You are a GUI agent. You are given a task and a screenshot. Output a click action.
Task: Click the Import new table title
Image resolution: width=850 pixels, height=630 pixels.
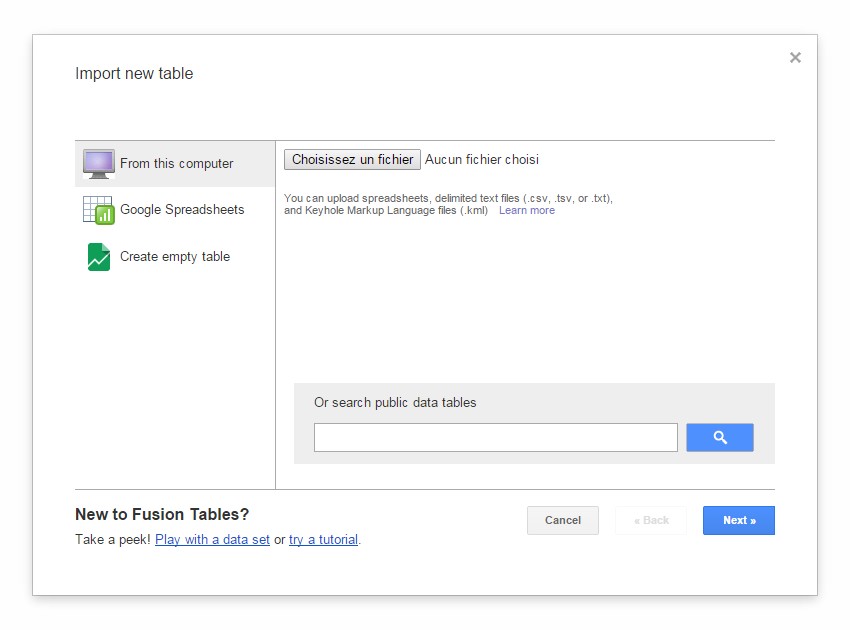(134, 73)
